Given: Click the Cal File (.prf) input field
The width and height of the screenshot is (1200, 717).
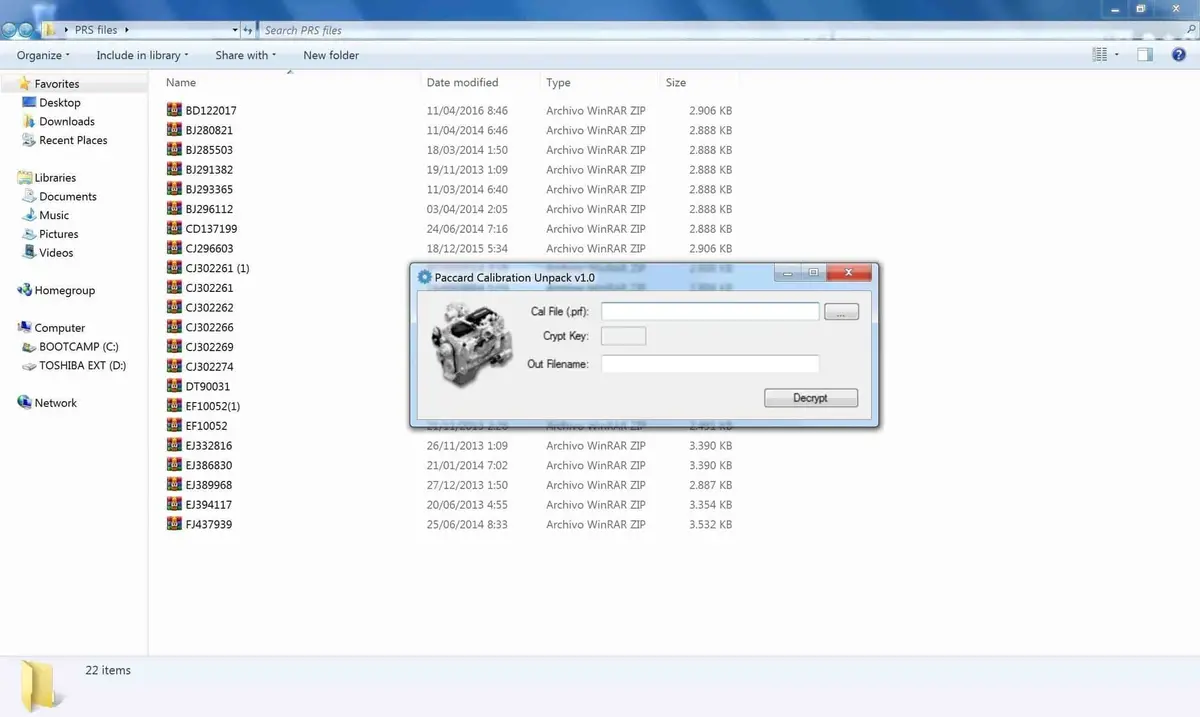Looking at the screenshot, I should tap(710, 312).
